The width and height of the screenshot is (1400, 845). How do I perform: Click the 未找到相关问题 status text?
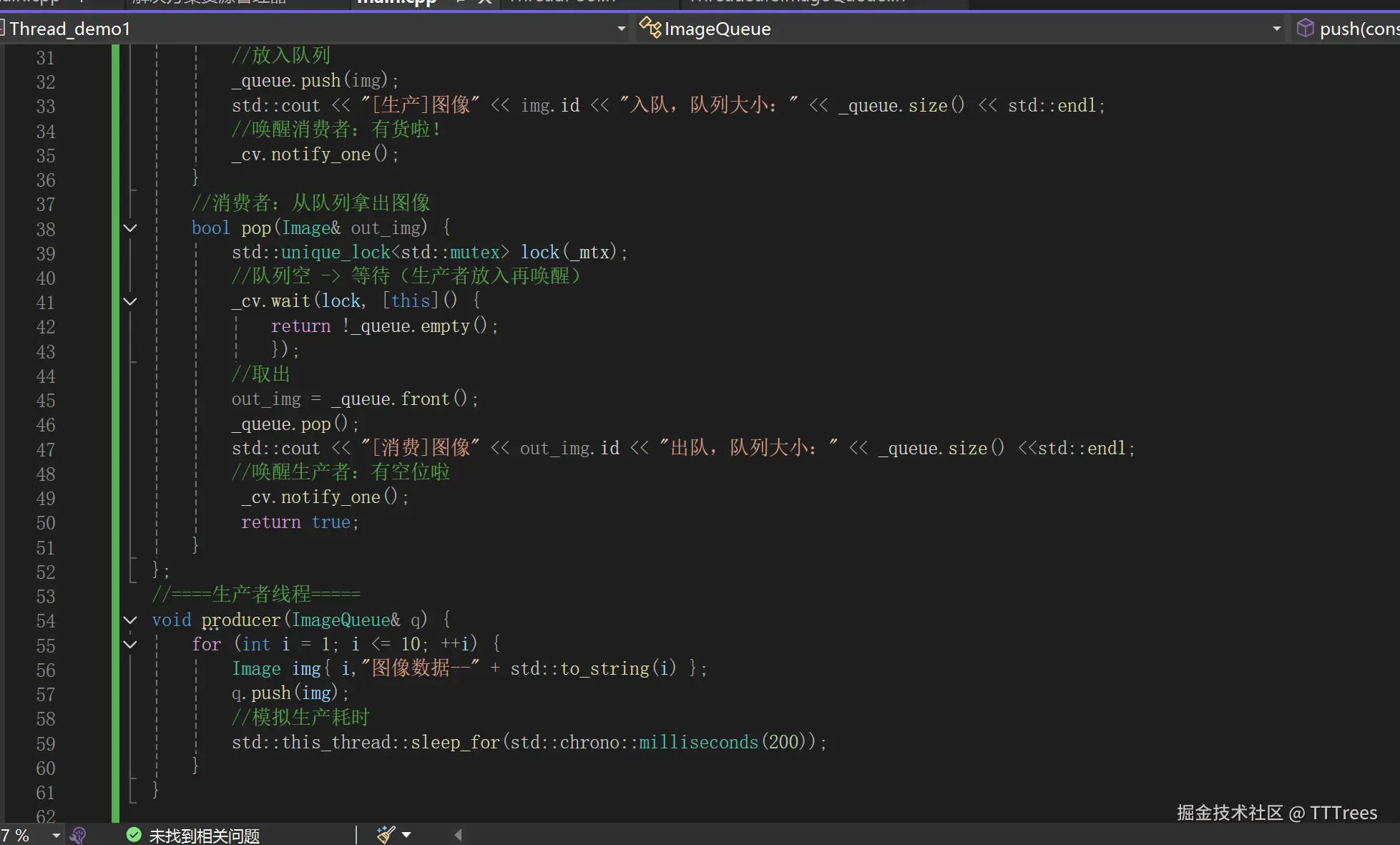click(204, 836)
